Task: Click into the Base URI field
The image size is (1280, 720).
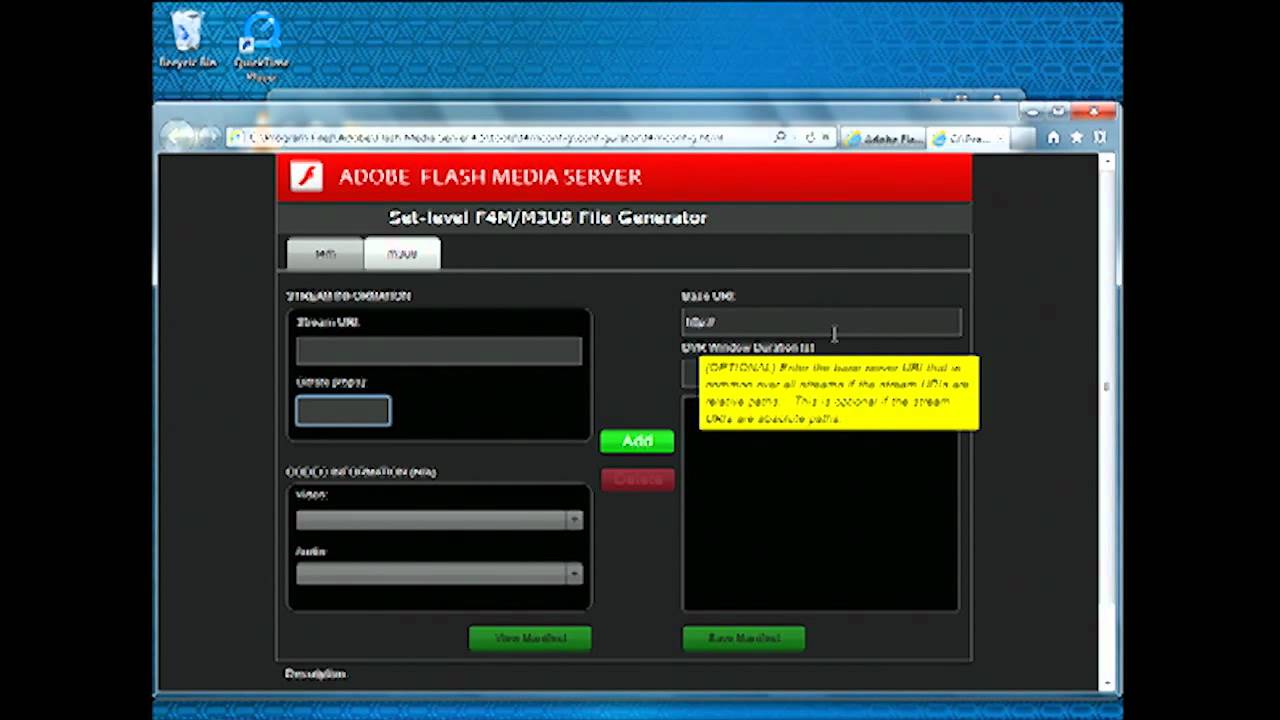Action: 821,322
